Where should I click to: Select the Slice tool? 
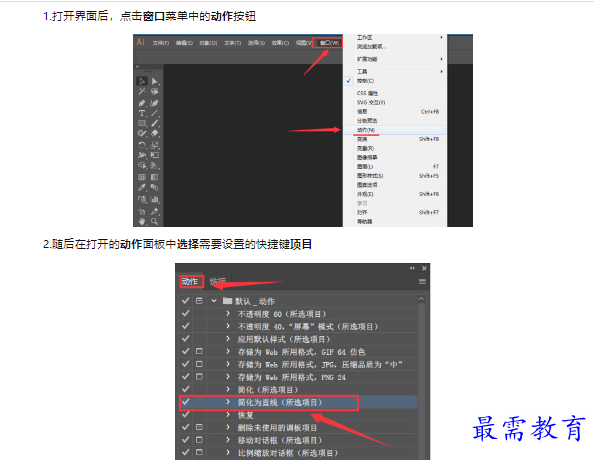pos(155,211)
